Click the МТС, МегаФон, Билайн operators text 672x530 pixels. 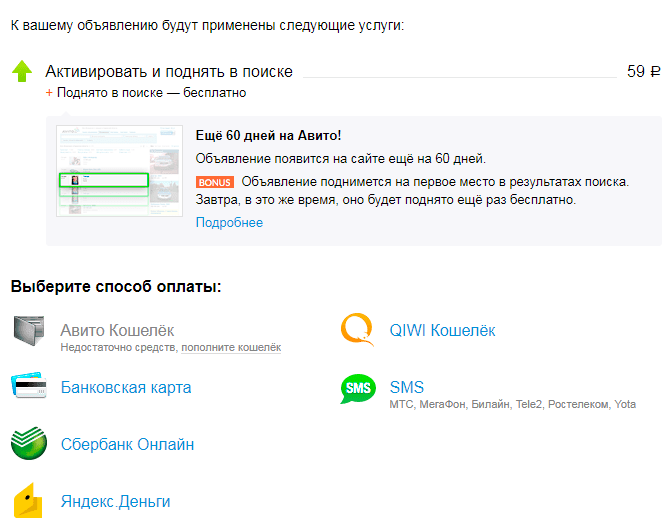coord(513,404)
